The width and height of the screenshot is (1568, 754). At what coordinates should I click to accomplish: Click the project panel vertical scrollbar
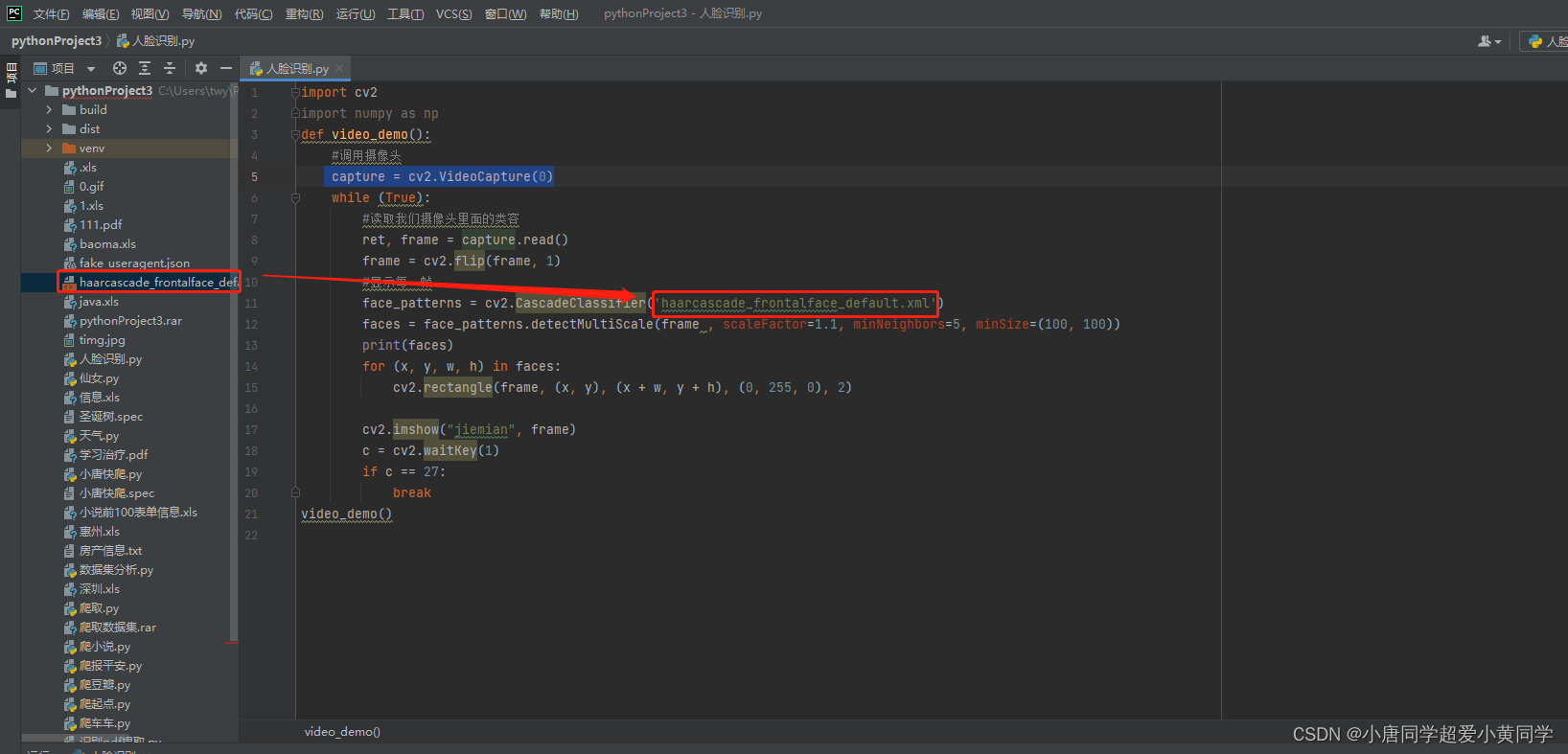[234, 364]
